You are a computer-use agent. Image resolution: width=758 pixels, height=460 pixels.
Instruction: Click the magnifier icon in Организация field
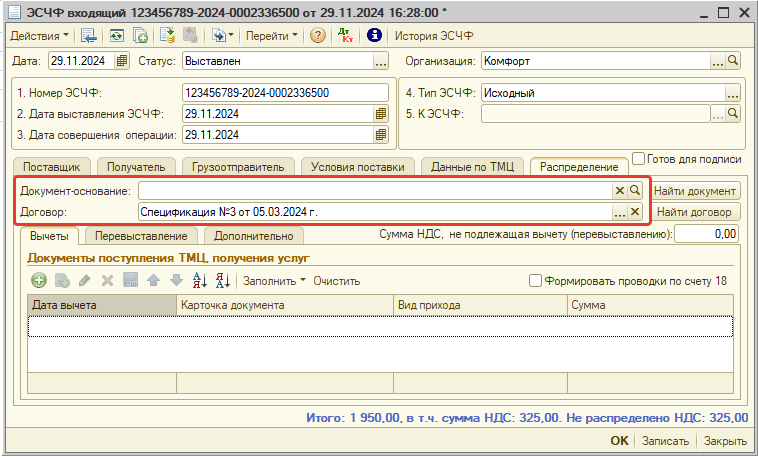[x=733, y=61]
